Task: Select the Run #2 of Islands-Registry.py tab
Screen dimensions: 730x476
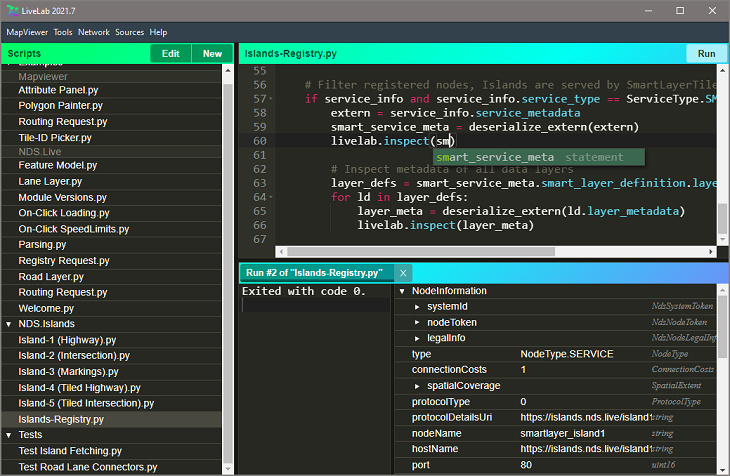Action: click(x=317, y=273)
